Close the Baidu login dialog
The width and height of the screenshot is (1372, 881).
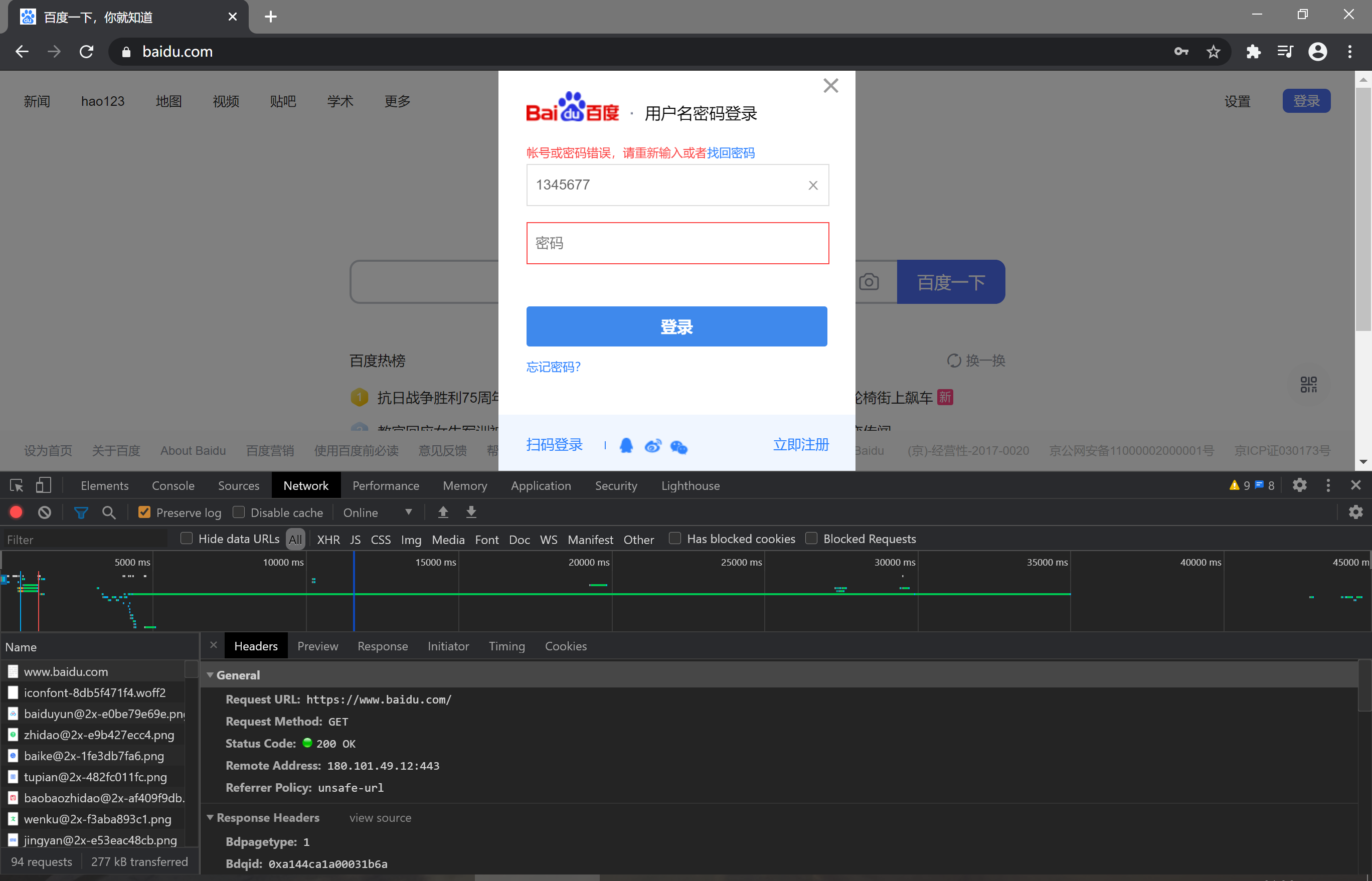click(831, 86)
